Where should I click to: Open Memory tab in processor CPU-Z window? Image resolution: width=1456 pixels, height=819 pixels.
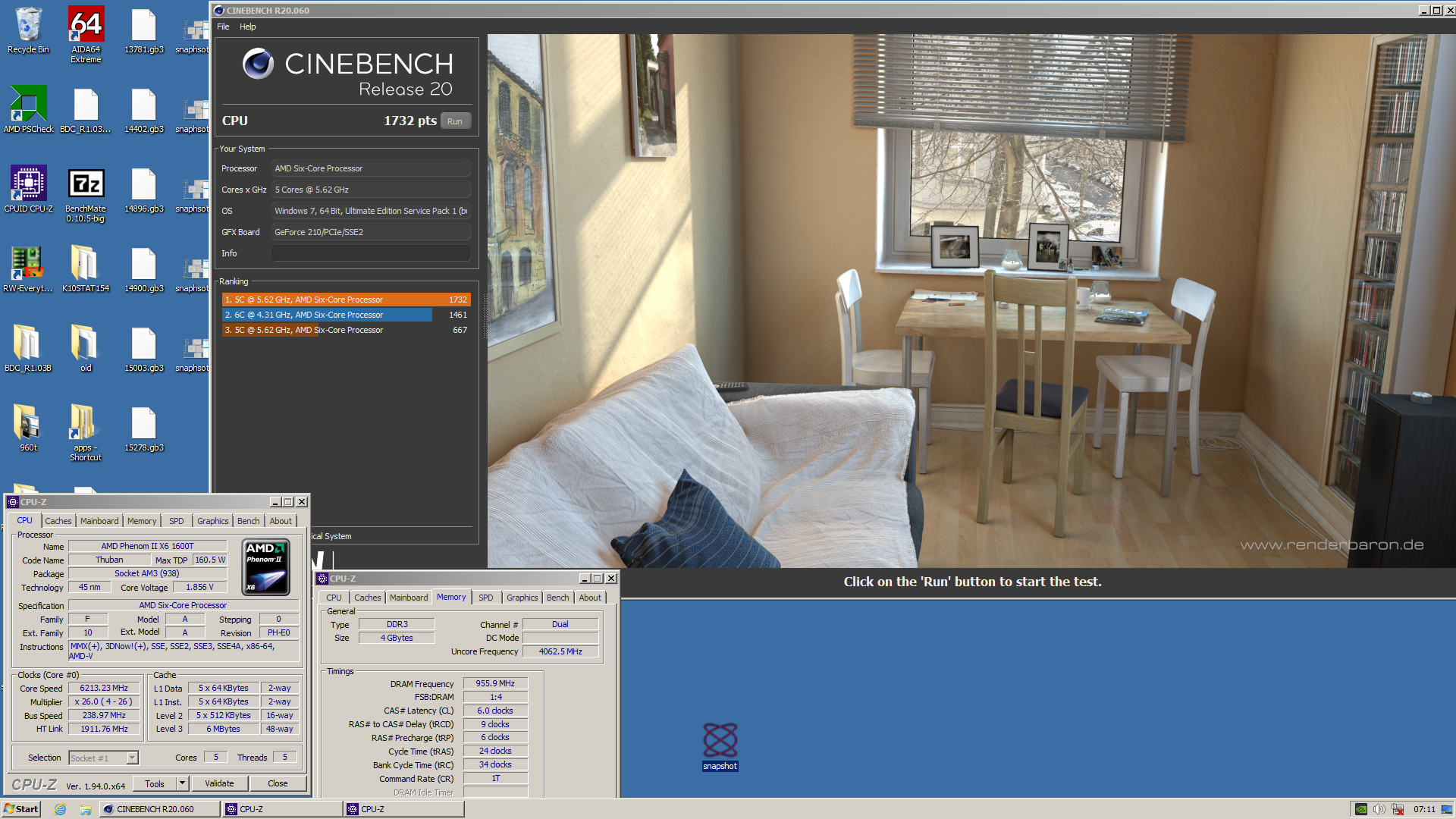(142, 521)
